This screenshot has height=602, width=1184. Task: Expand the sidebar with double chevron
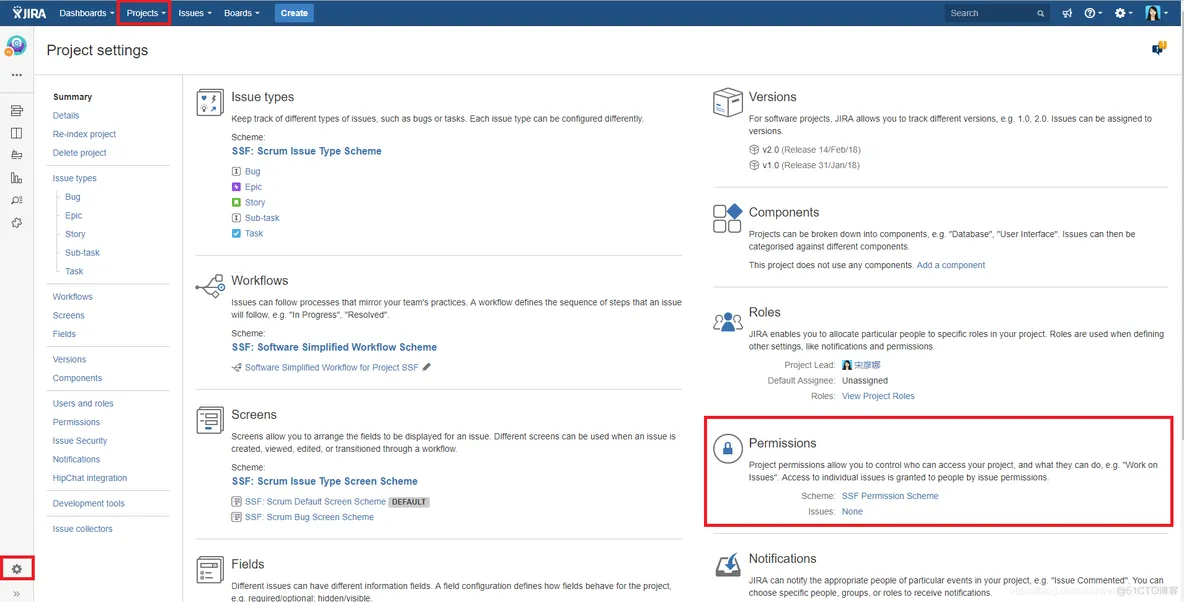[17, 594]
